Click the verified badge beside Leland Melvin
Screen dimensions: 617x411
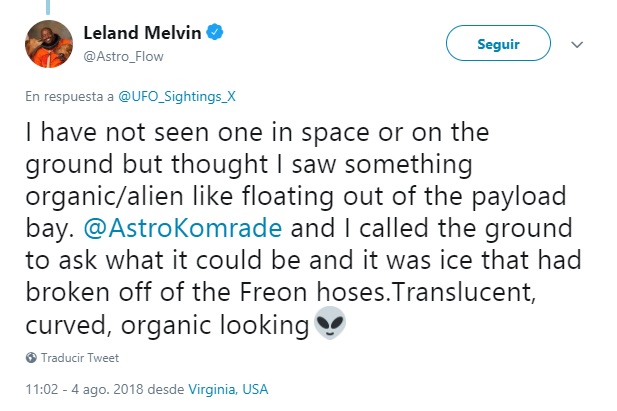click(x=215, y=35)
